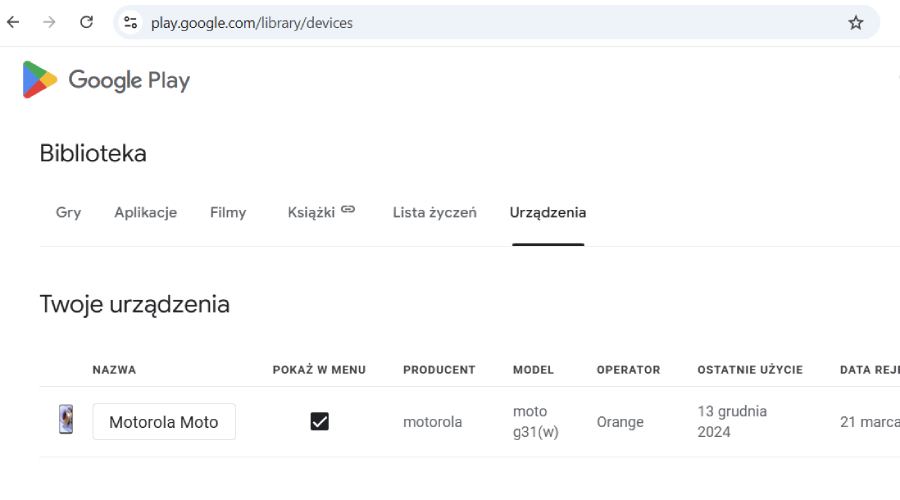This screenshot has height=500, width=900.
Task: Click the Motorola Moto device name field
Action: pos(164,422)
